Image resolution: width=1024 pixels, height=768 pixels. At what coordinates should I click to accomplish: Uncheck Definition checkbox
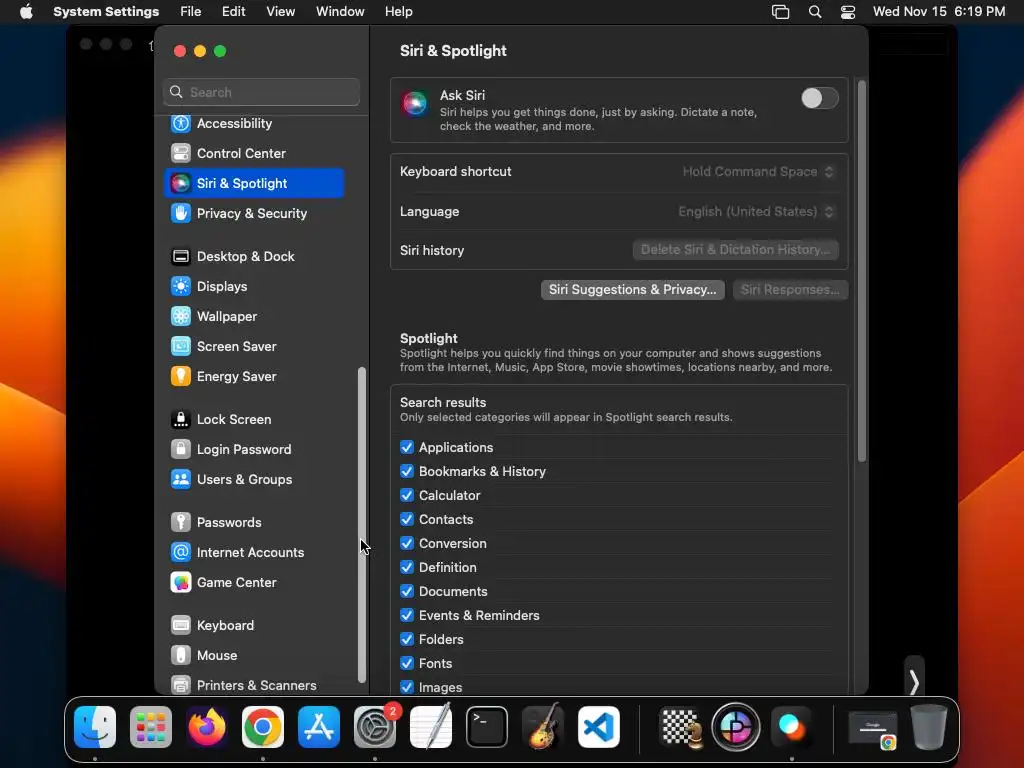click(x=407, y=568)
